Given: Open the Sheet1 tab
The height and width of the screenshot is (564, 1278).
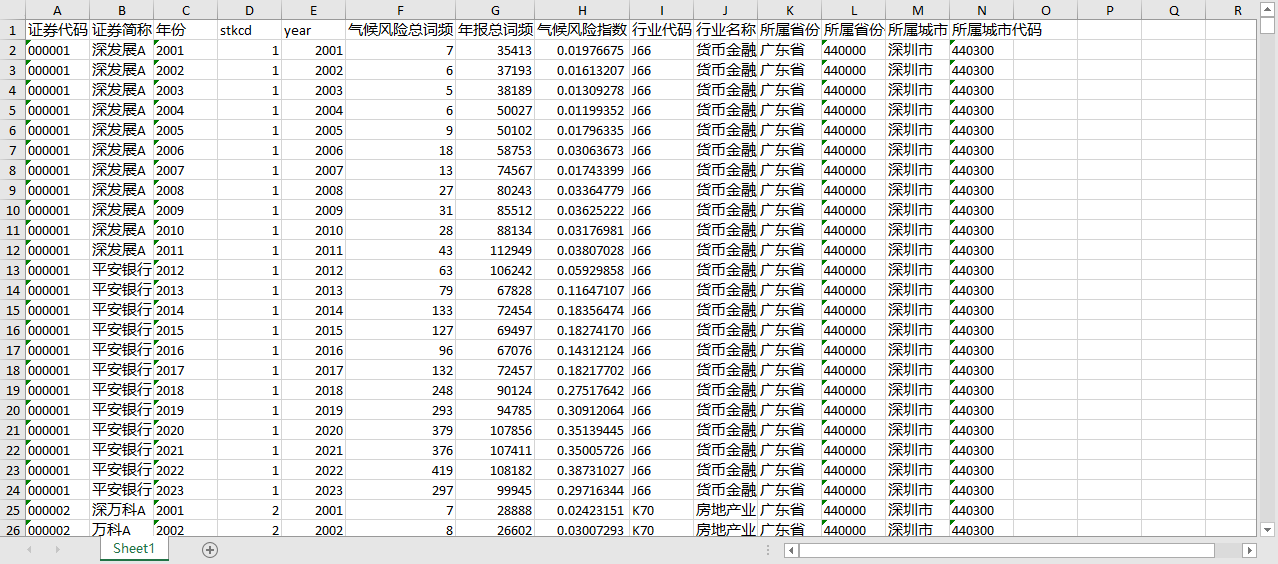Looking at the screenshot, I should (134, 549).
